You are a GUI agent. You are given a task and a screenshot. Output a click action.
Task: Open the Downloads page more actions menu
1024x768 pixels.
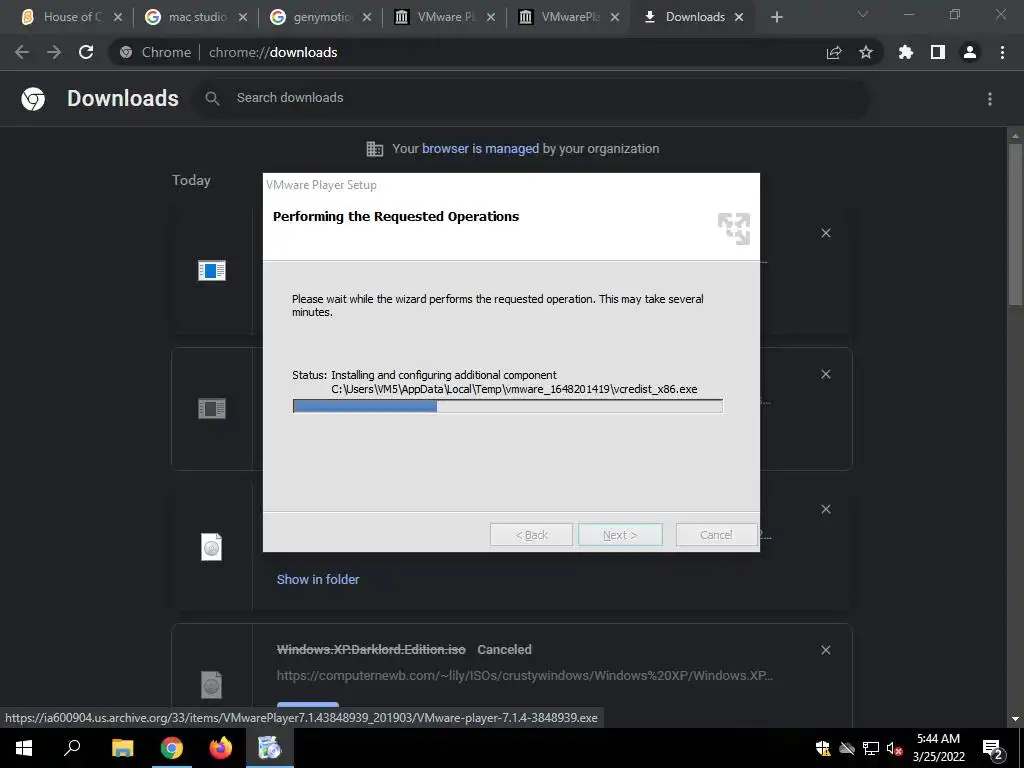tap(990, 99)
